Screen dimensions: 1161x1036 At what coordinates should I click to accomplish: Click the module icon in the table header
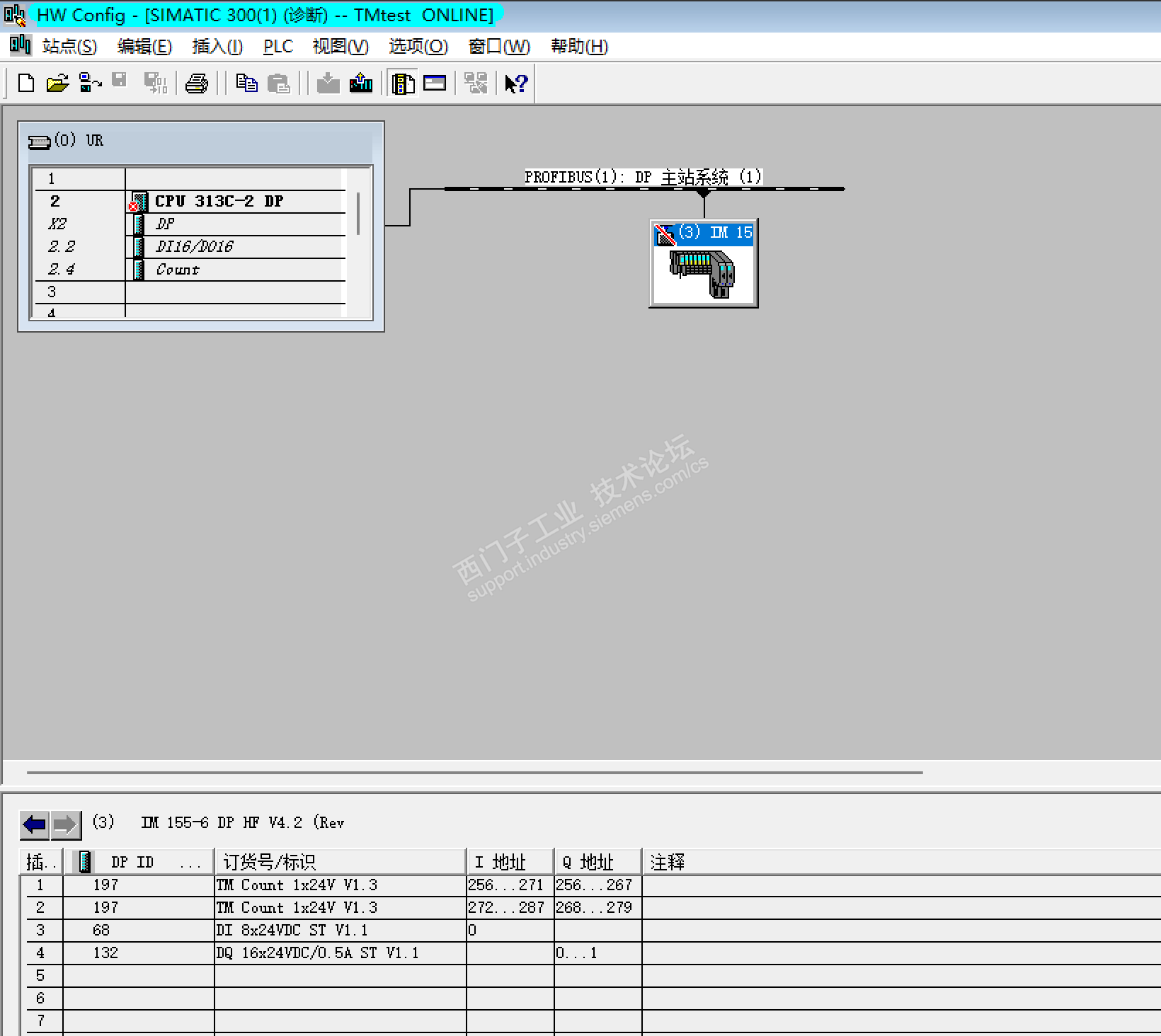click(x=85, y=862)
